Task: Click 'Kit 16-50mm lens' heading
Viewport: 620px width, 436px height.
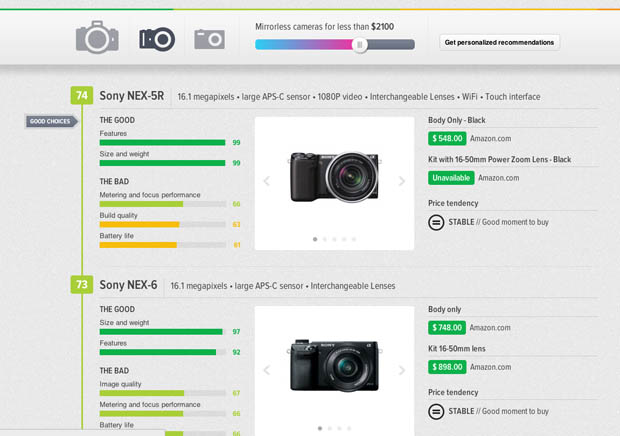Action: click(x=457, y=349)
